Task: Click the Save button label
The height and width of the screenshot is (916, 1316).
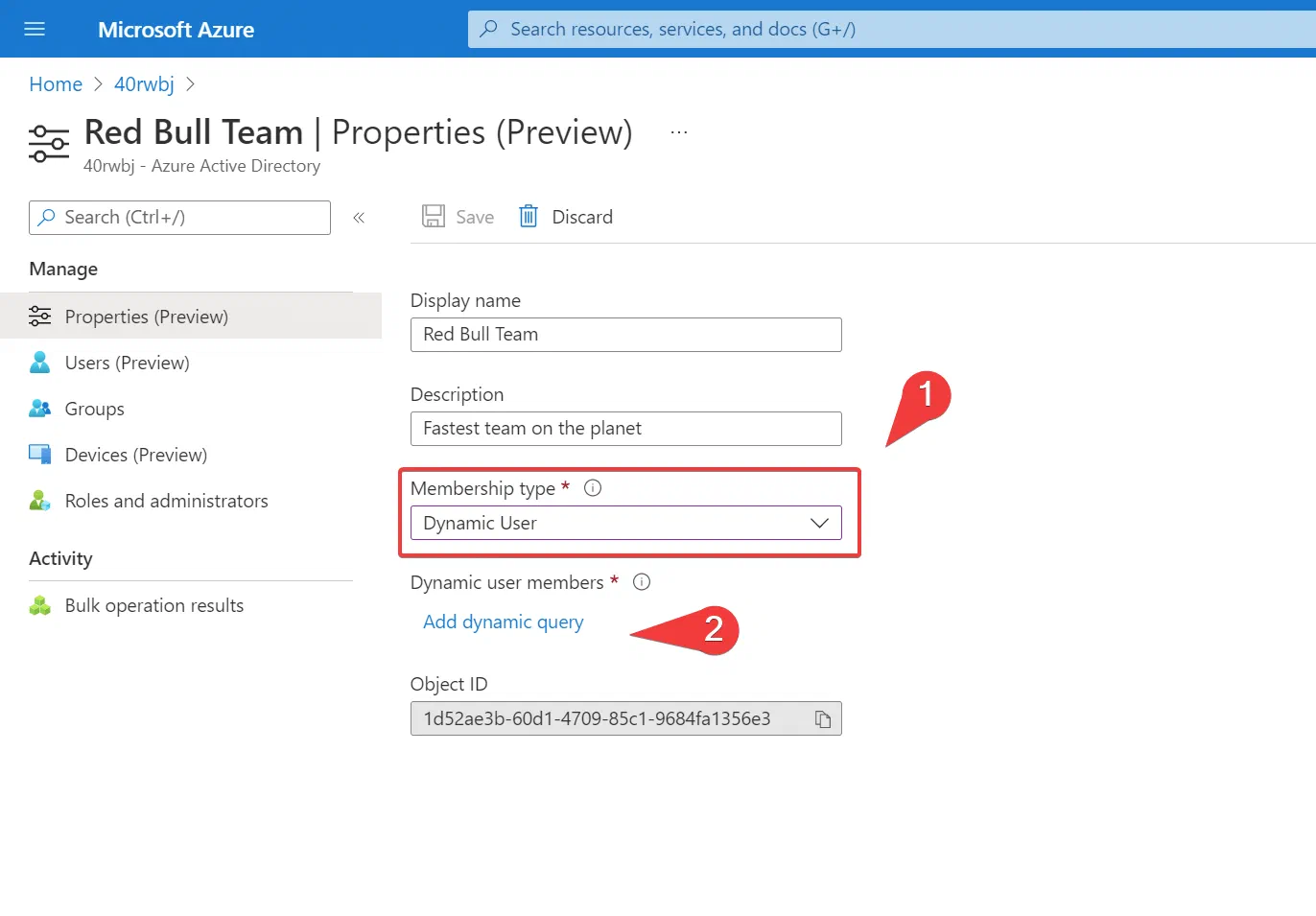Action: [x=475, y=218]
